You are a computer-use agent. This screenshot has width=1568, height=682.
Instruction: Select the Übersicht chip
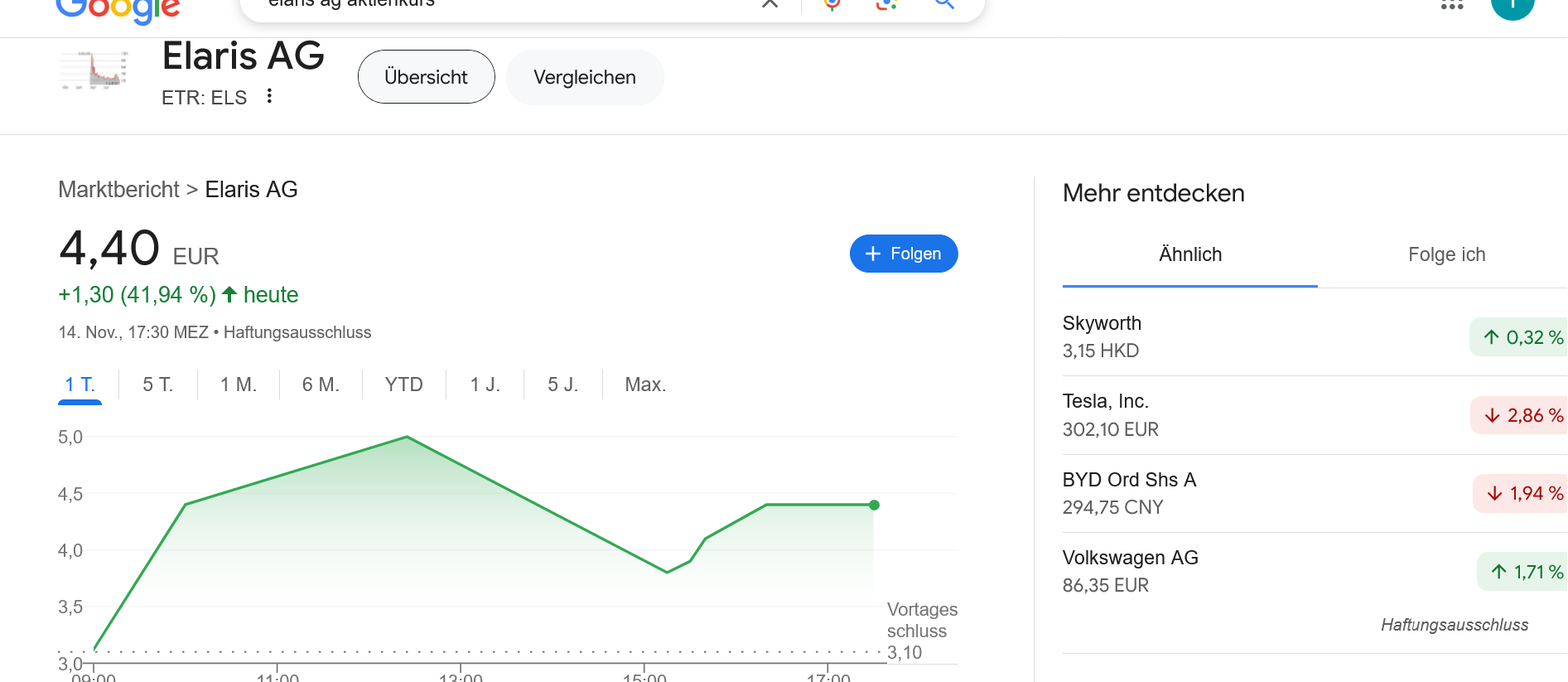[x=426, y=77]
